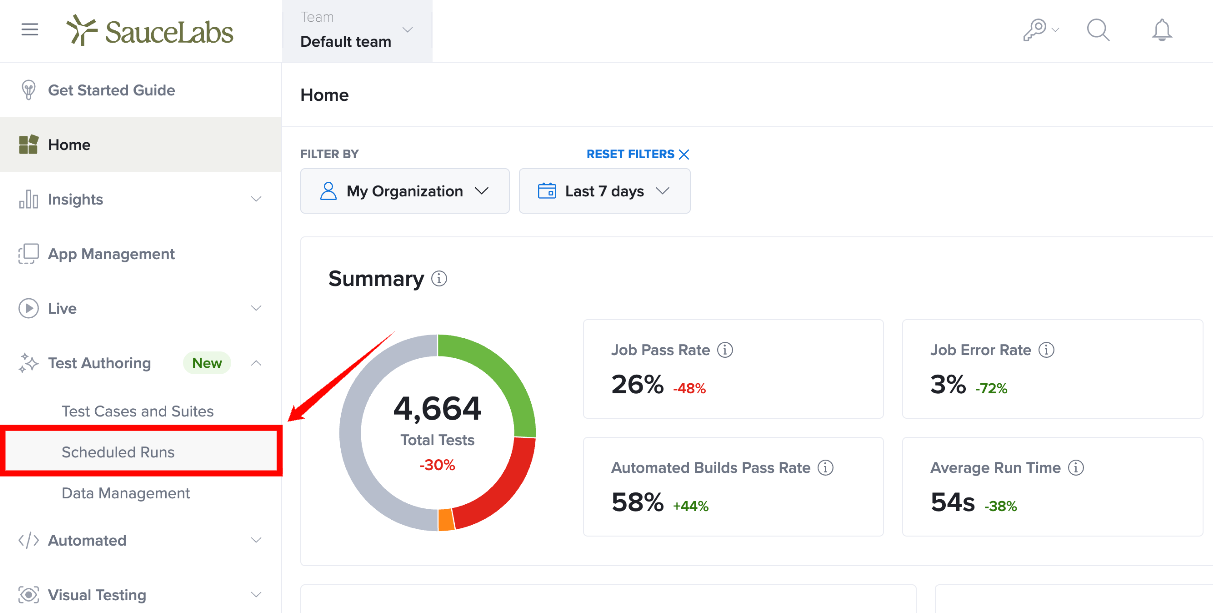Expand the Insights sidebar section
Screen dimensions: 1213x613
click(x=141, y=199)
